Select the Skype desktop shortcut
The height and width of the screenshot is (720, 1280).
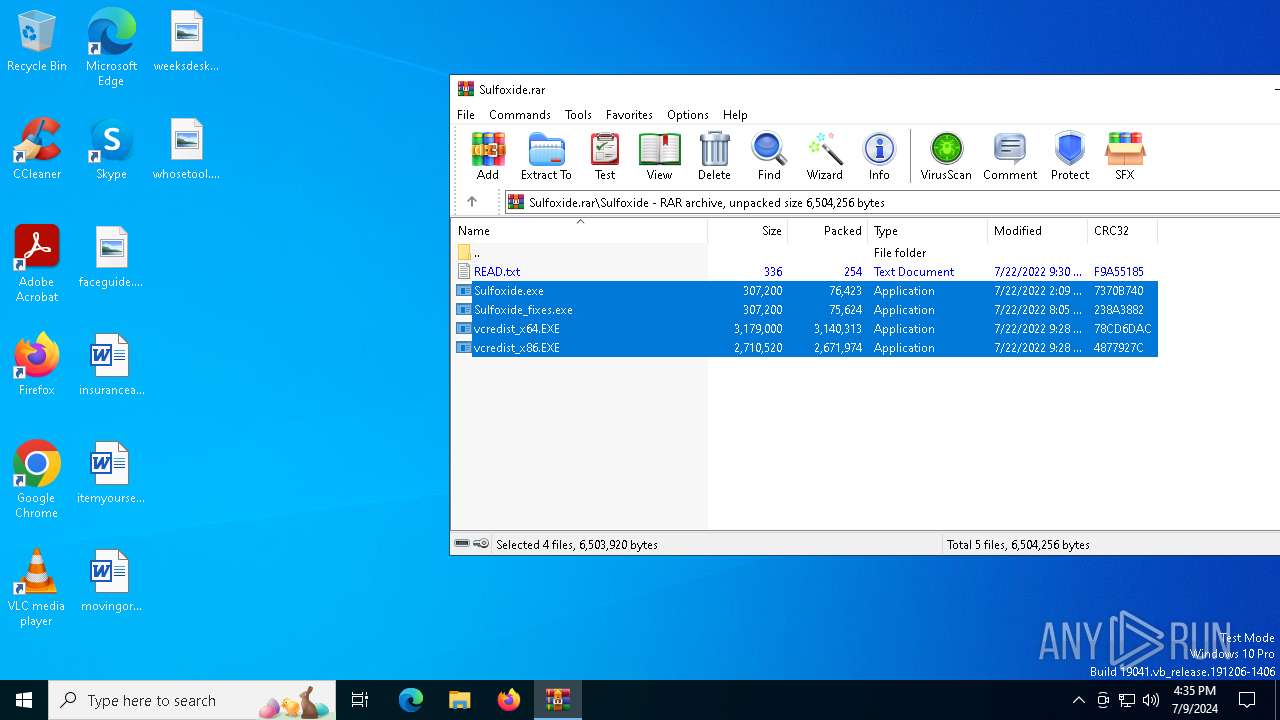(111, 150)
